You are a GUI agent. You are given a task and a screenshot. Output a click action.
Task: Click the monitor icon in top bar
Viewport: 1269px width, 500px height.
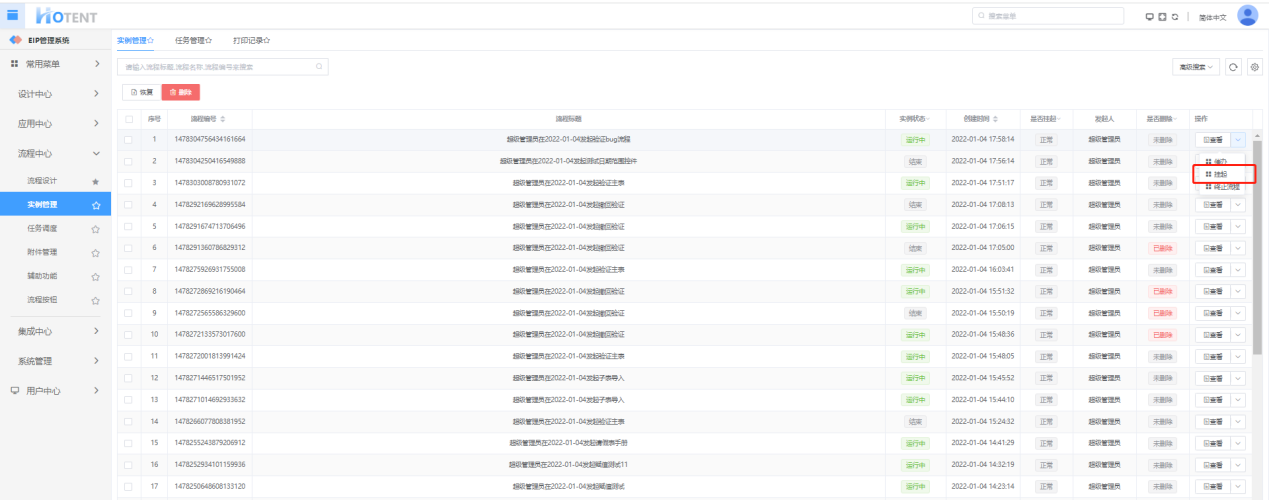click(1149, 17)
